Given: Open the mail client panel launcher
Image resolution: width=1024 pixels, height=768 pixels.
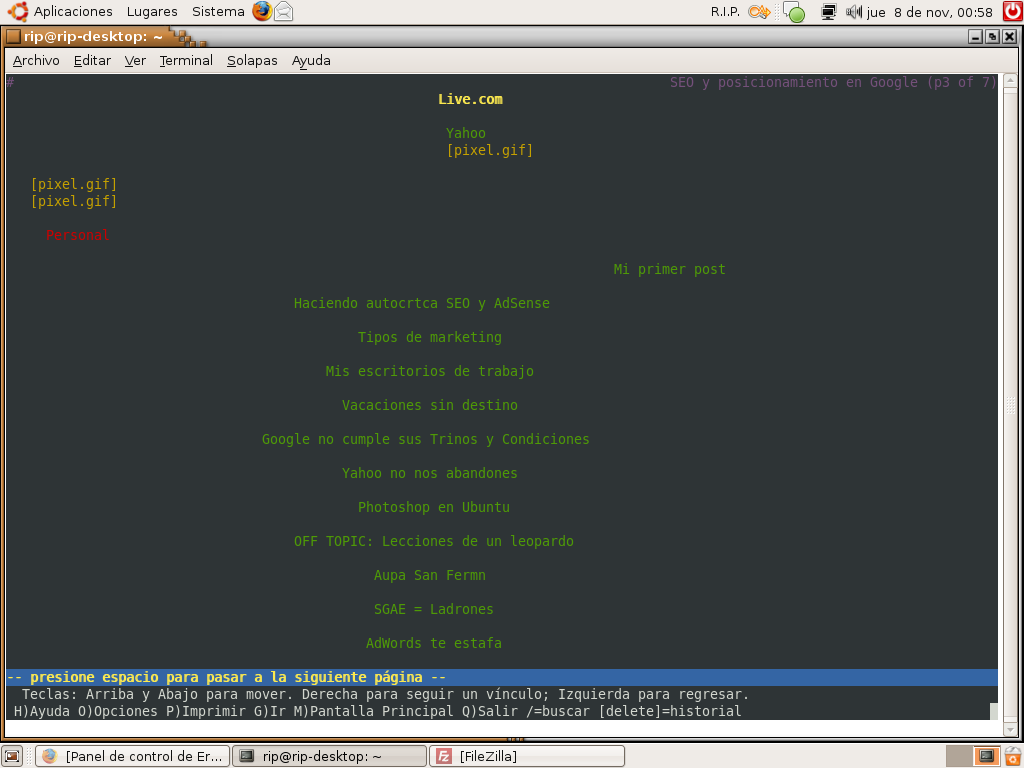Looking at the screenshot, I should (x=283, y=11).
